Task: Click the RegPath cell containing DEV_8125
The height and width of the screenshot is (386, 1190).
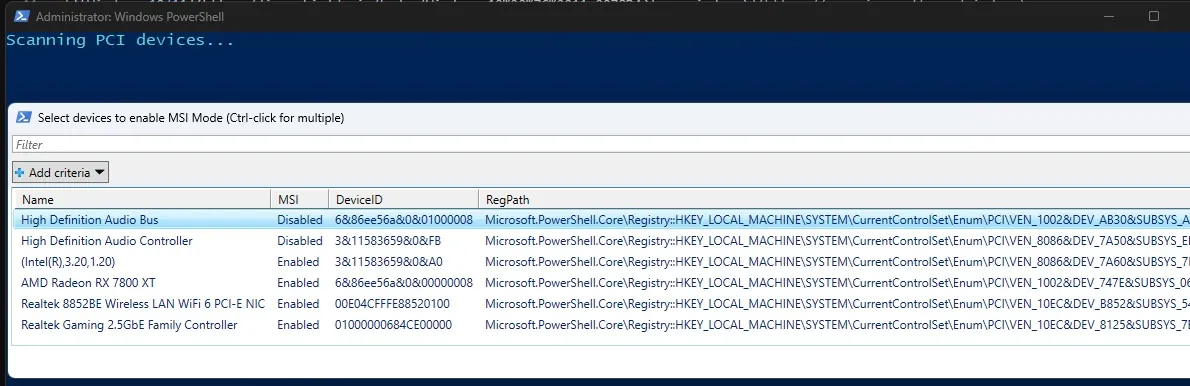Action: coord(838,325)
